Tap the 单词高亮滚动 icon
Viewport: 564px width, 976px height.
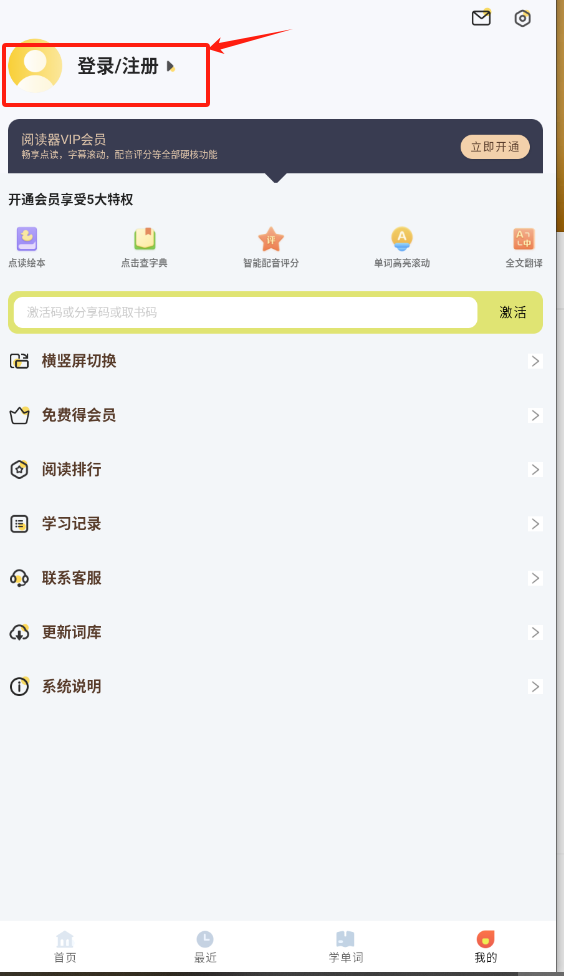click(x=402, y=239)
